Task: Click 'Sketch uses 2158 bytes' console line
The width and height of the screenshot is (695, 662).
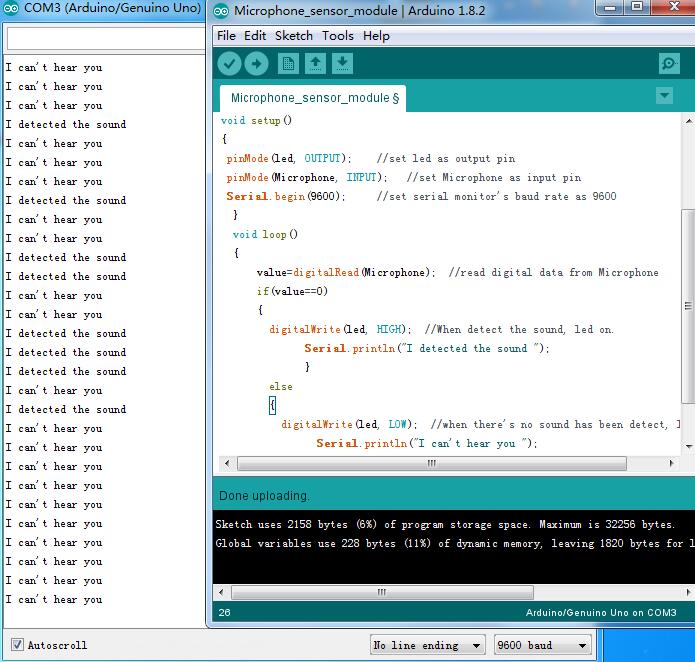Action: tap(445, 524)
